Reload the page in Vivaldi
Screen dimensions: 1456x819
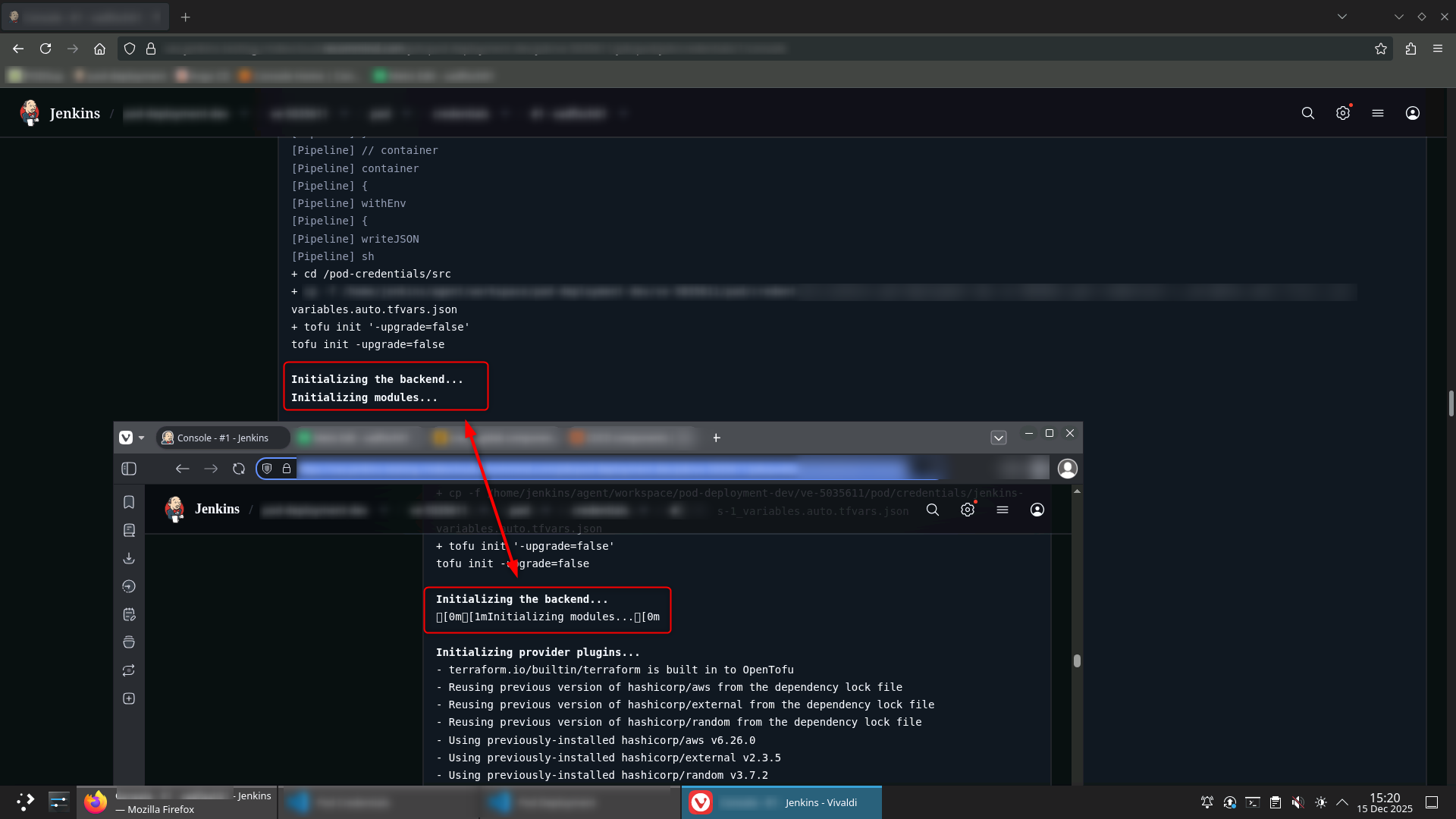[239, 469]
